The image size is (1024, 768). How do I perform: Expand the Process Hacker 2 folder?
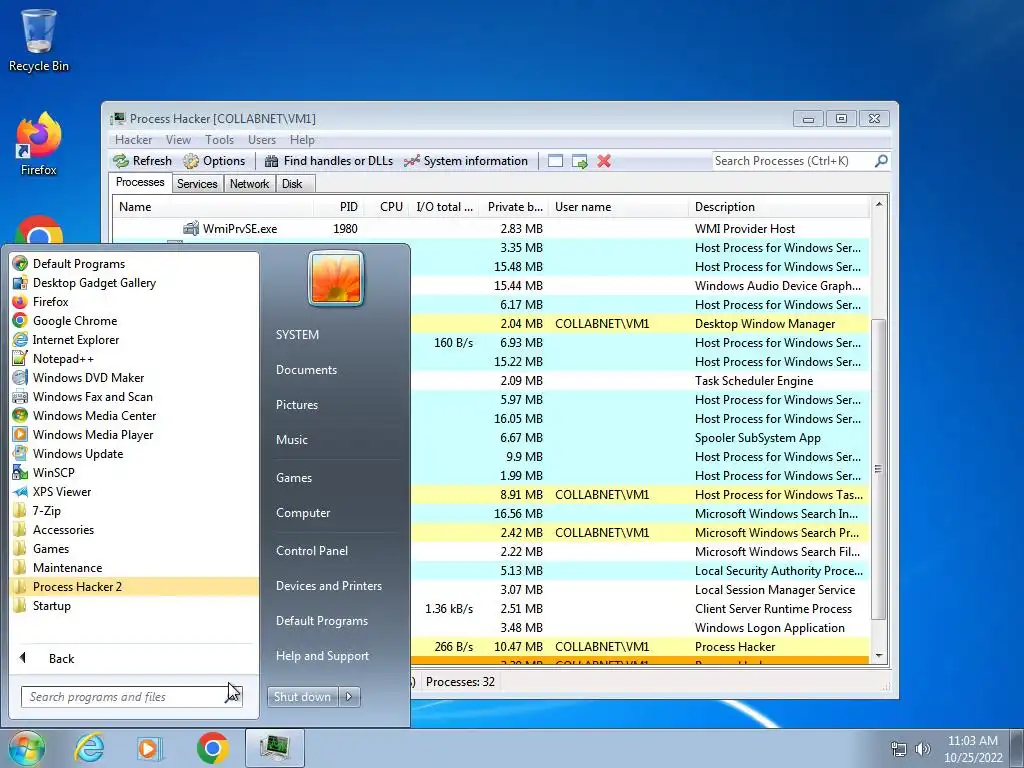[134, 586]
